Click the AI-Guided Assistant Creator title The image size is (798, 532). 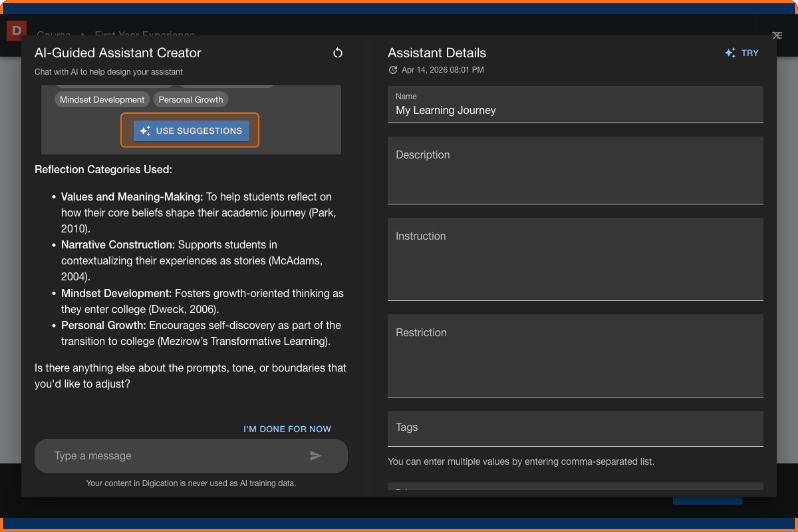coord(118,53)
